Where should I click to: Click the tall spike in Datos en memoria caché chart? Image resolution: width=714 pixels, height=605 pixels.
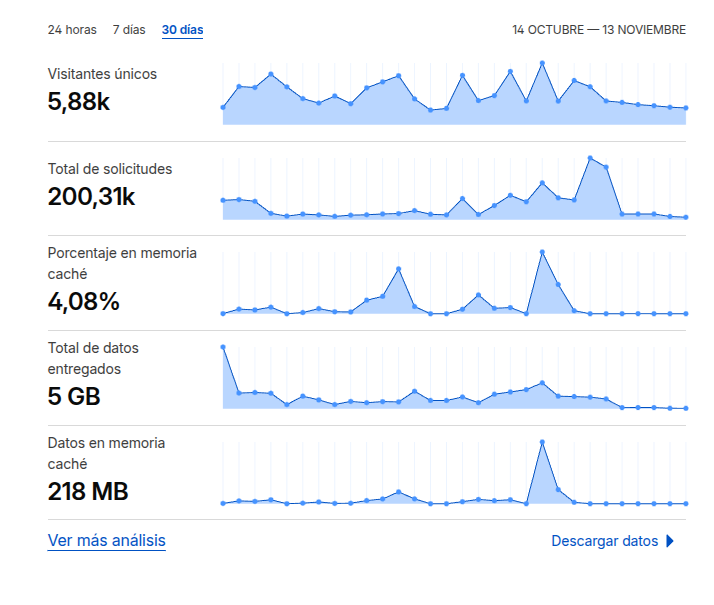tap(542, 442)
